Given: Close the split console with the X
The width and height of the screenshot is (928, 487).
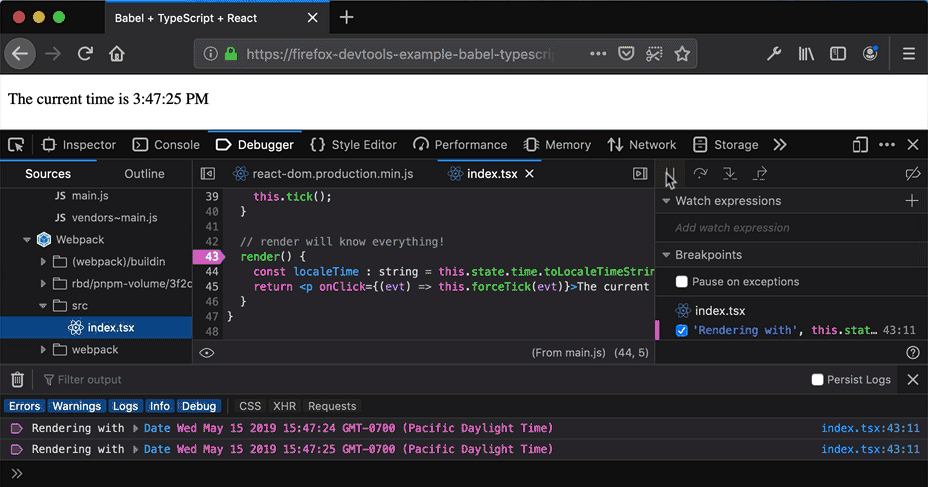Looking at the screenshot, I should [913, 379].
